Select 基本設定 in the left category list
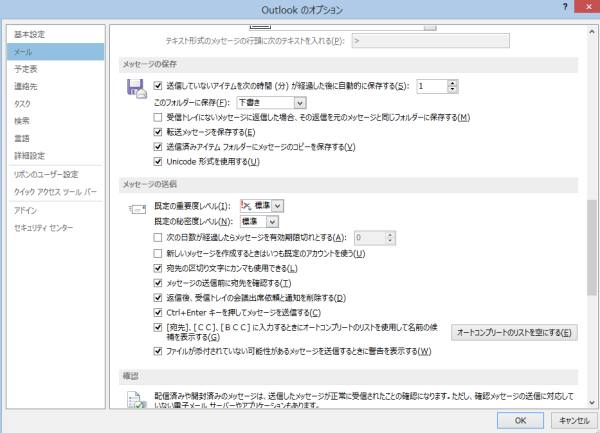Image resolution: width=600 pixels, height=433 pixels. click(29, 34)
